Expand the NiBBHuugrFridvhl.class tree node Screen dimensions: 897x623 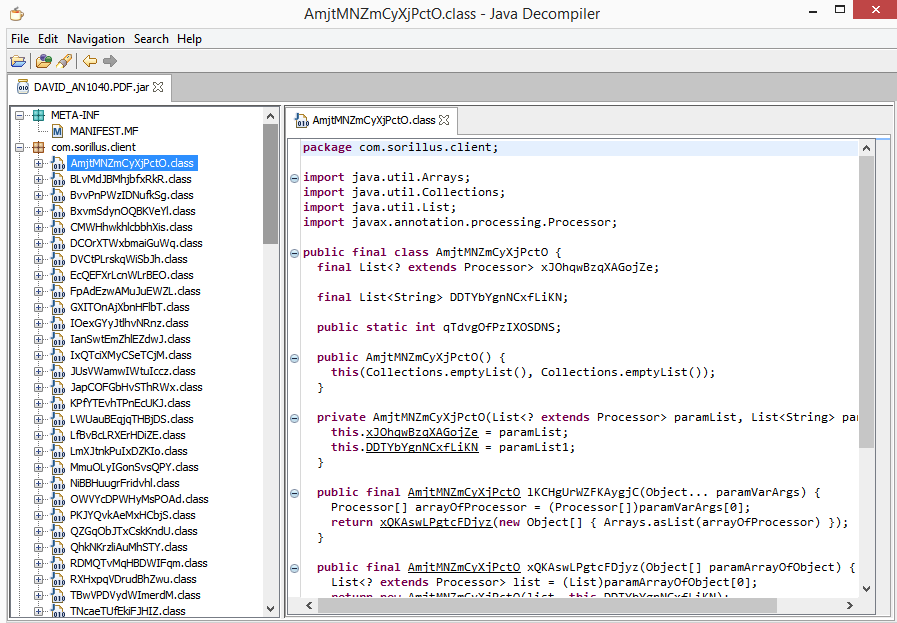click(x=38, y=483)
